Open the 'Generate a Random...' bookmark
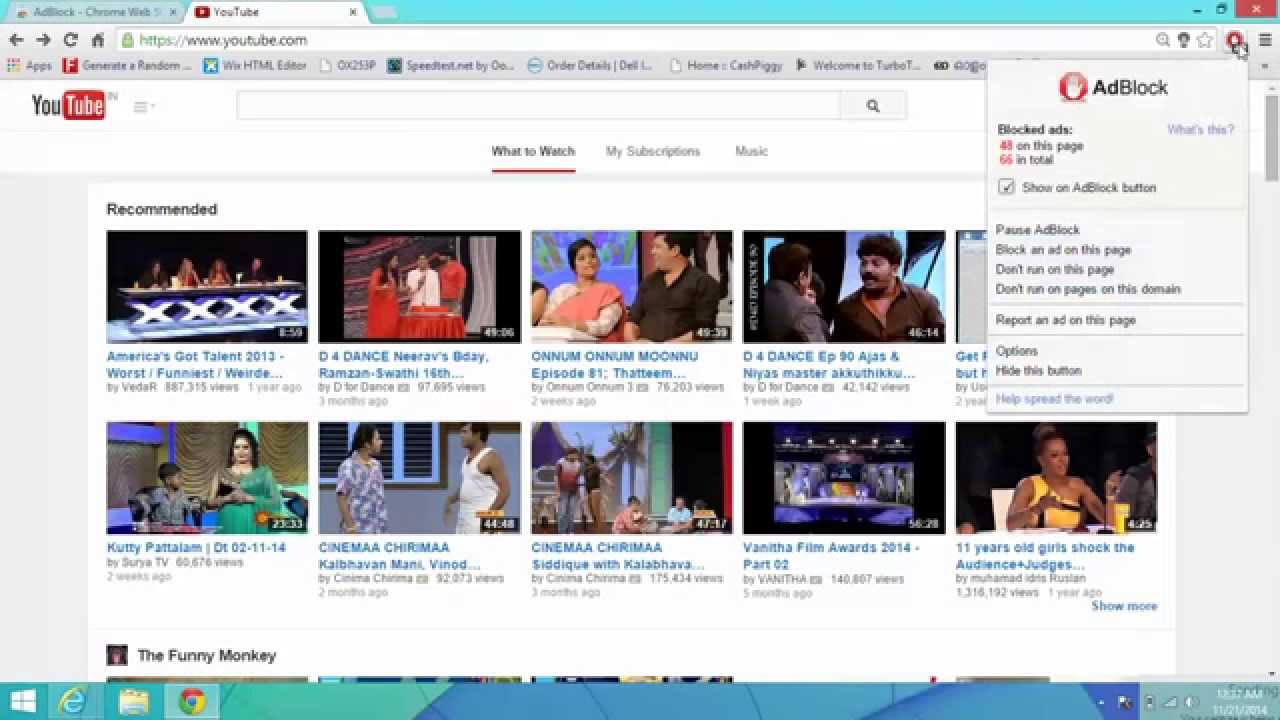 [x=127, y=66]
